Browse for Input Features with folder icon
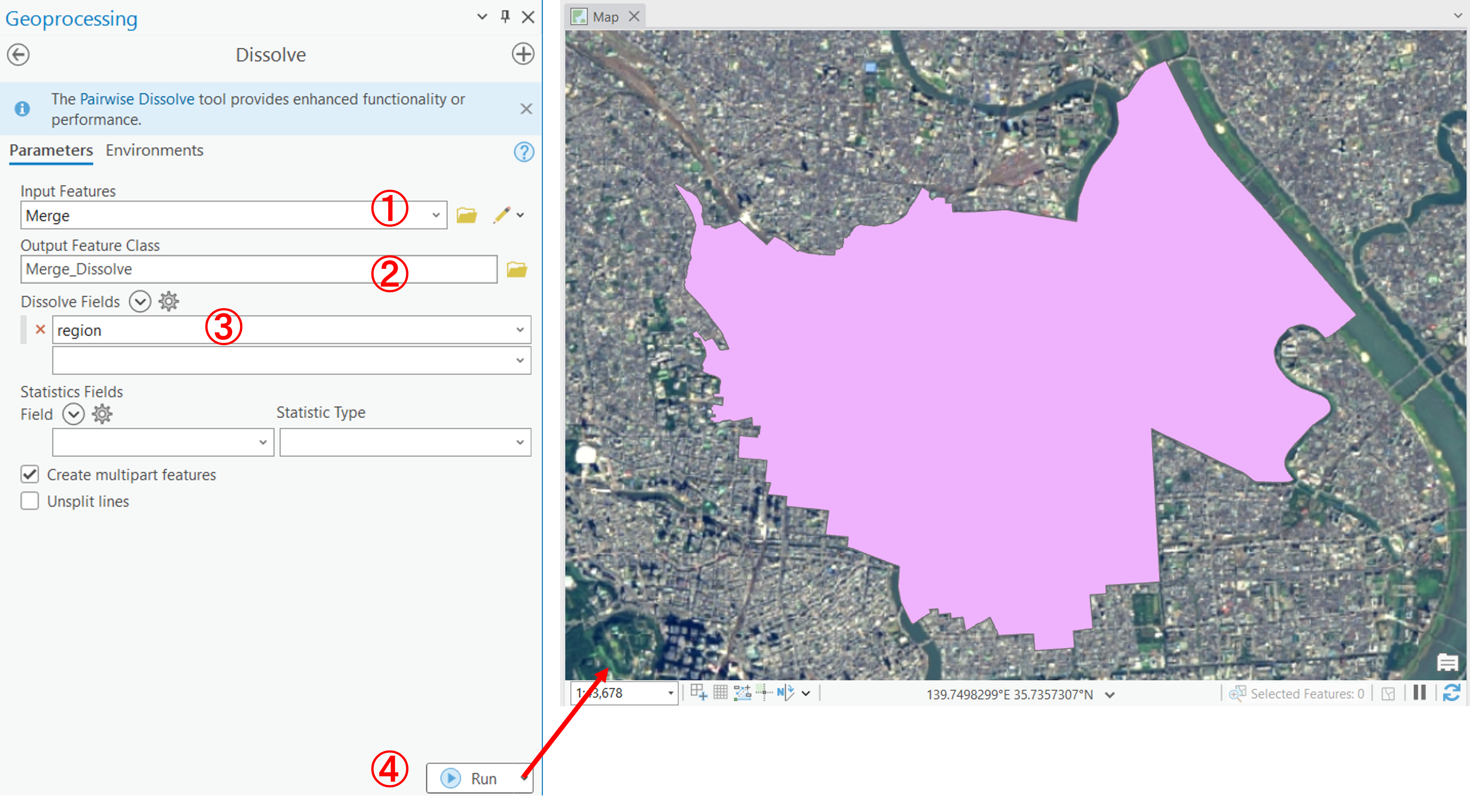Image resolution: width=1470 pixels, height=812 pixels. [x=467, y=215]
